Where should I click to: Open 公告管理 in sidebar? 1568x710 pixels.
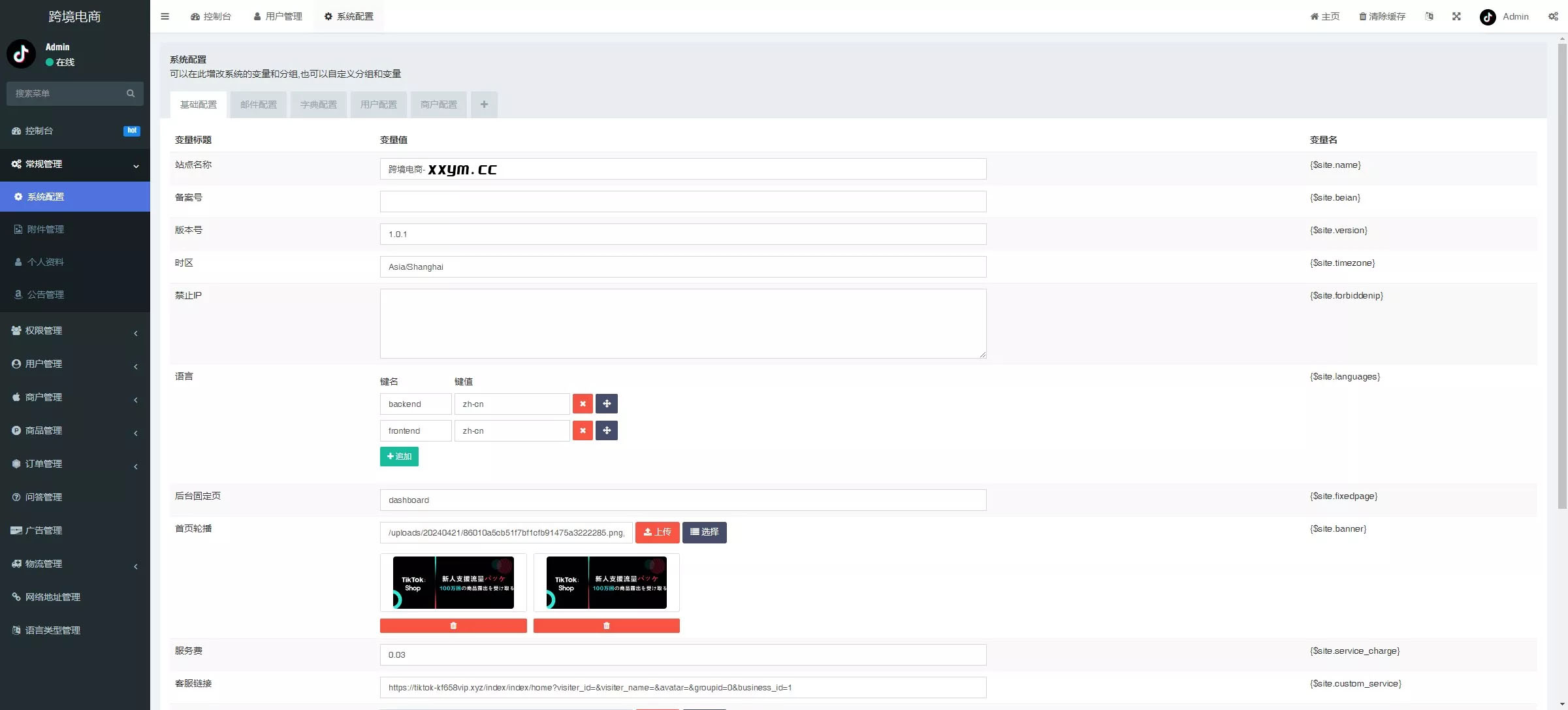[x=75, y=295]
